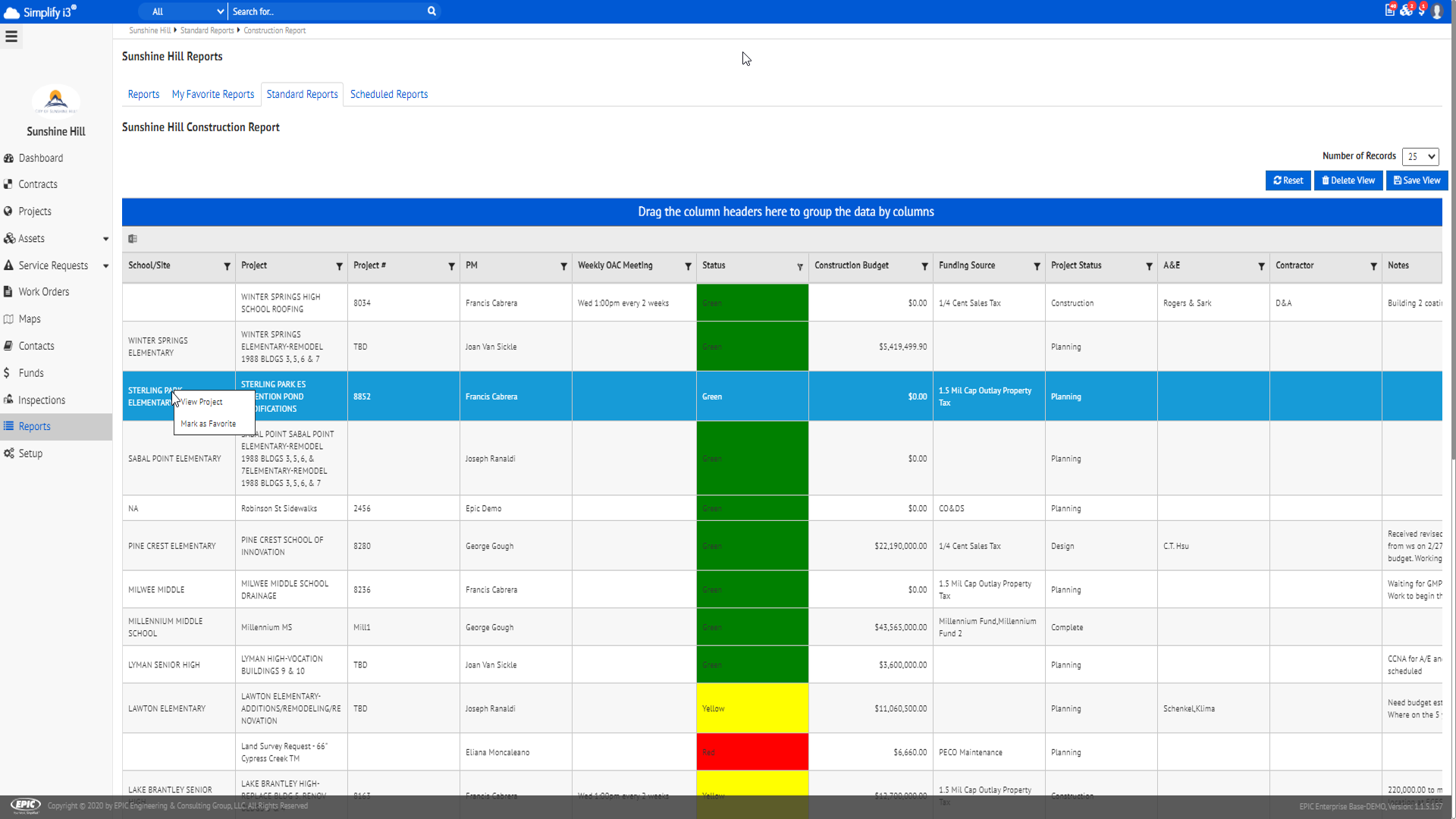
Task: Toggle the hamburger sidebar menu
Action: click(11, 36)
